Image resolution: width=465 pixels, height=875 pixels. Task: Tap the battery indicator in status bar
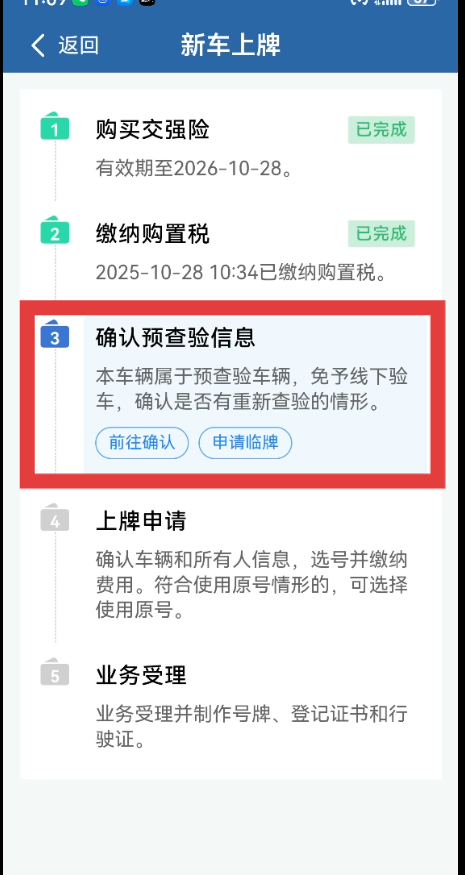[424, 2]
